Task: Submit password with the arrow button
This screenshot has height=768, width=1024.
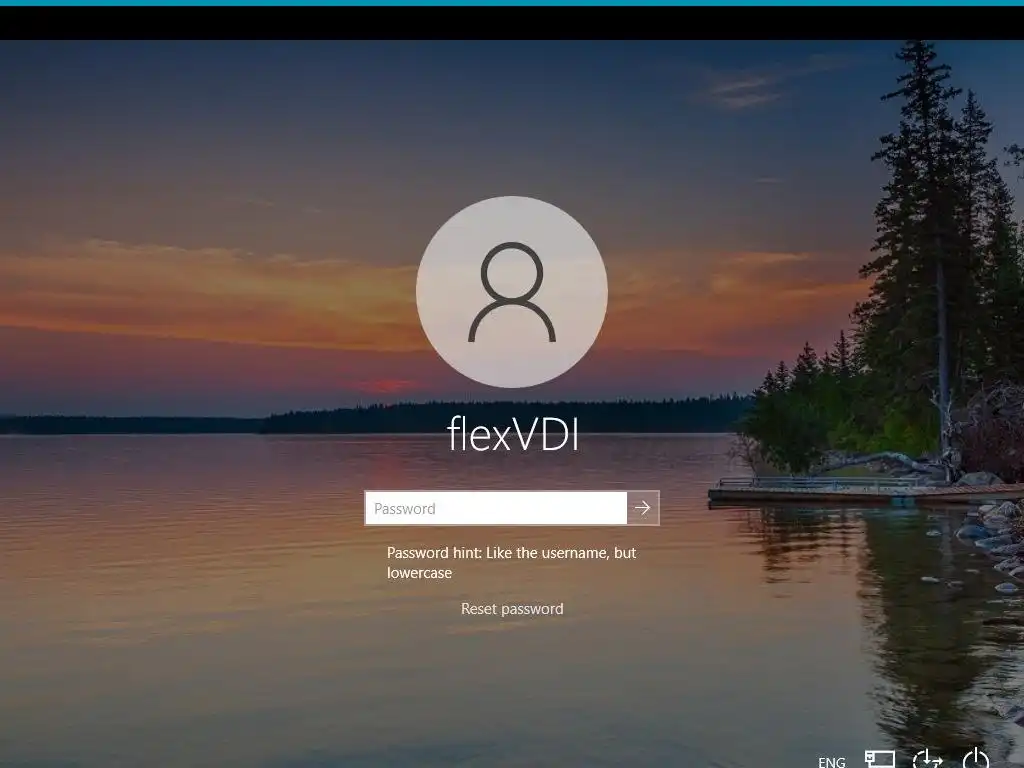Action: [643, 508]
